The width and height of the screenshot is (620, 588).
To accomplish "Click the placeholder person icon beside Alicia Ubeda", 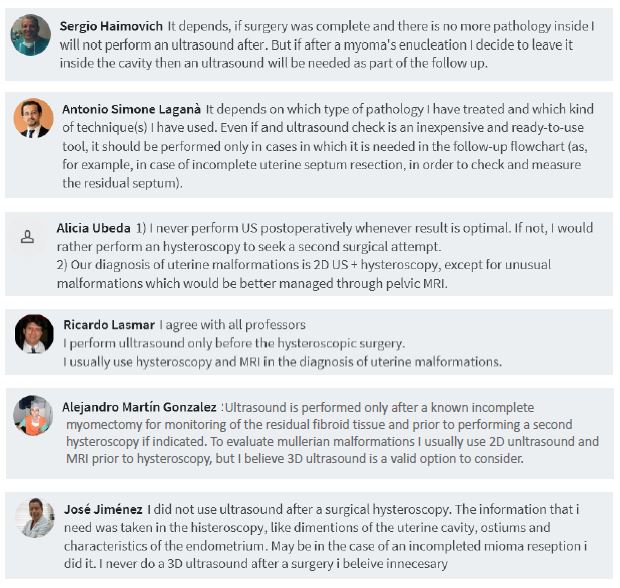I will (28, 238).
